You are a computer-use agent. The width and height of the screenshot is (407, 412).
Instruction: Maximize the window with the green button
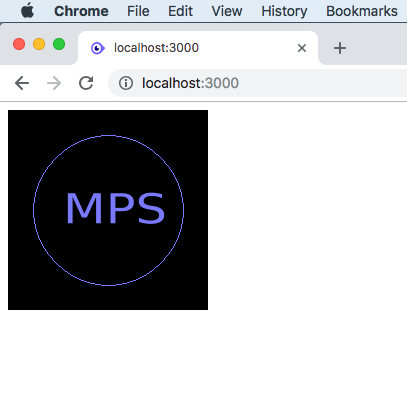[x=59, y=44]
